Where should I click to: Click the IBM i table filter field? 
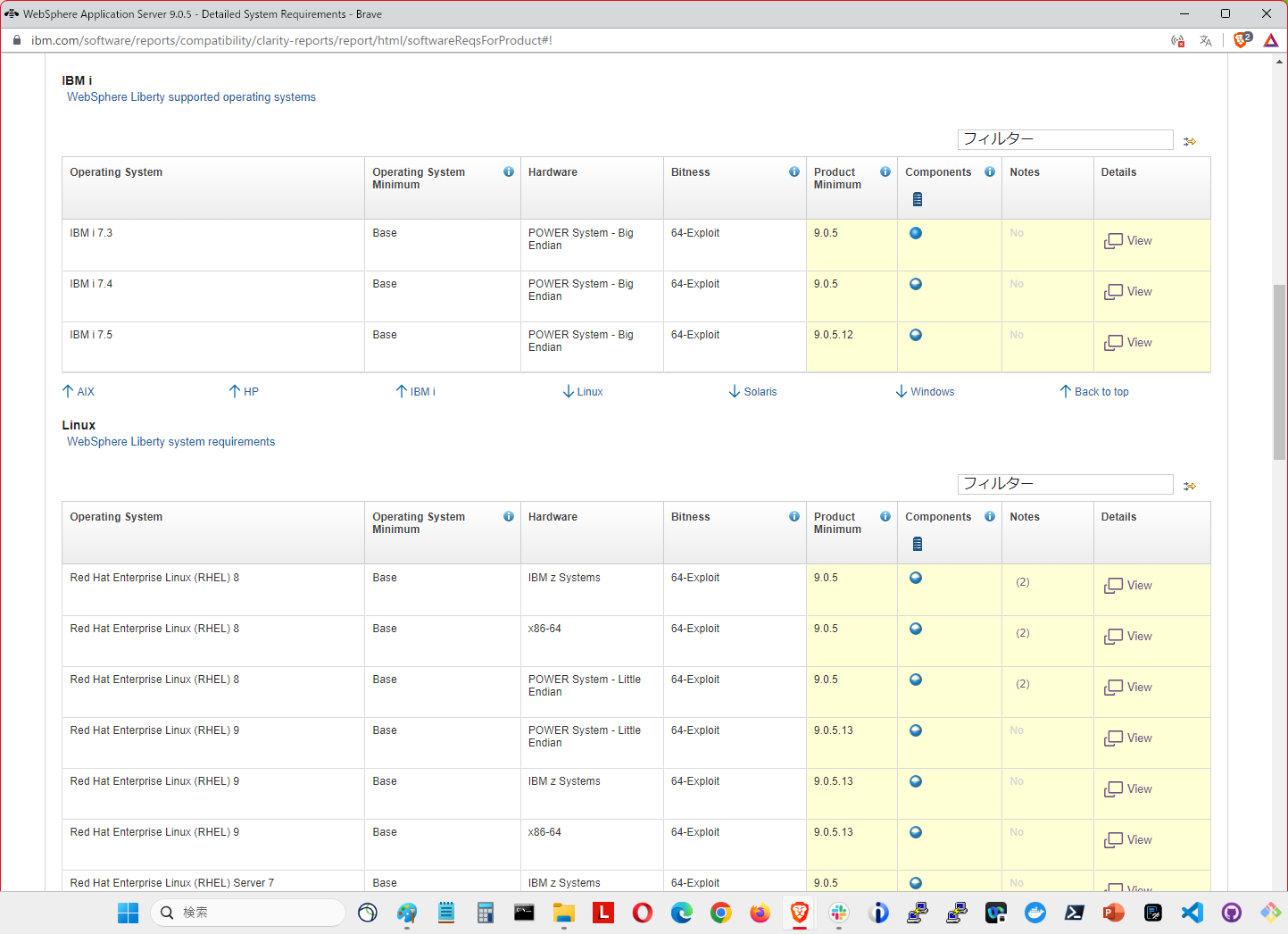(1066, 139)
